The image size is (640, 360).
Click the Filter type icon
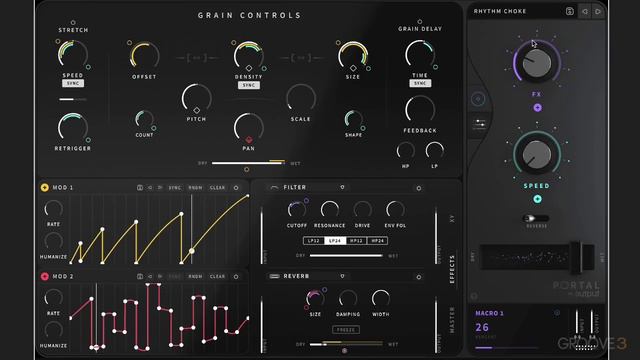pos(274,187)
